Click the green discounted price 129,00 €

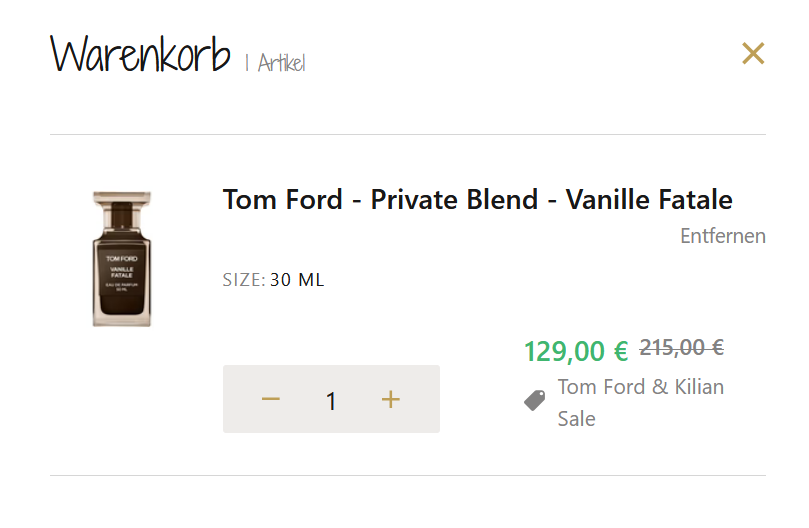pyautogui.click(x=576, y=351)
